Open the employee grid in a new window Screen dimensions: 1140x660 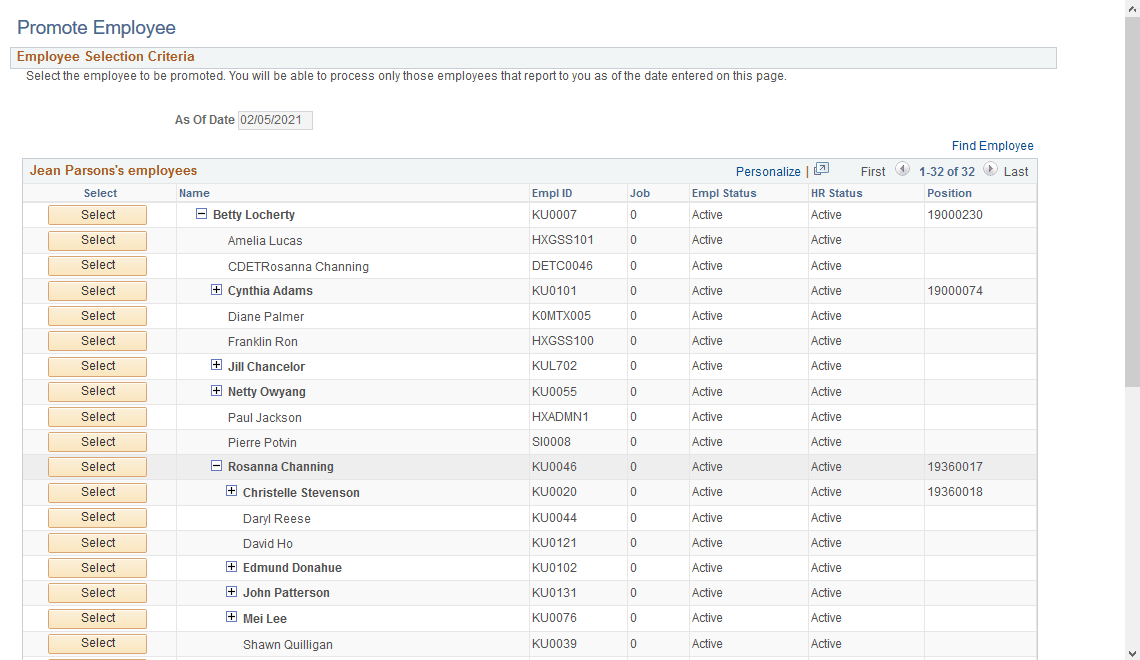click(x=821, y=169)
